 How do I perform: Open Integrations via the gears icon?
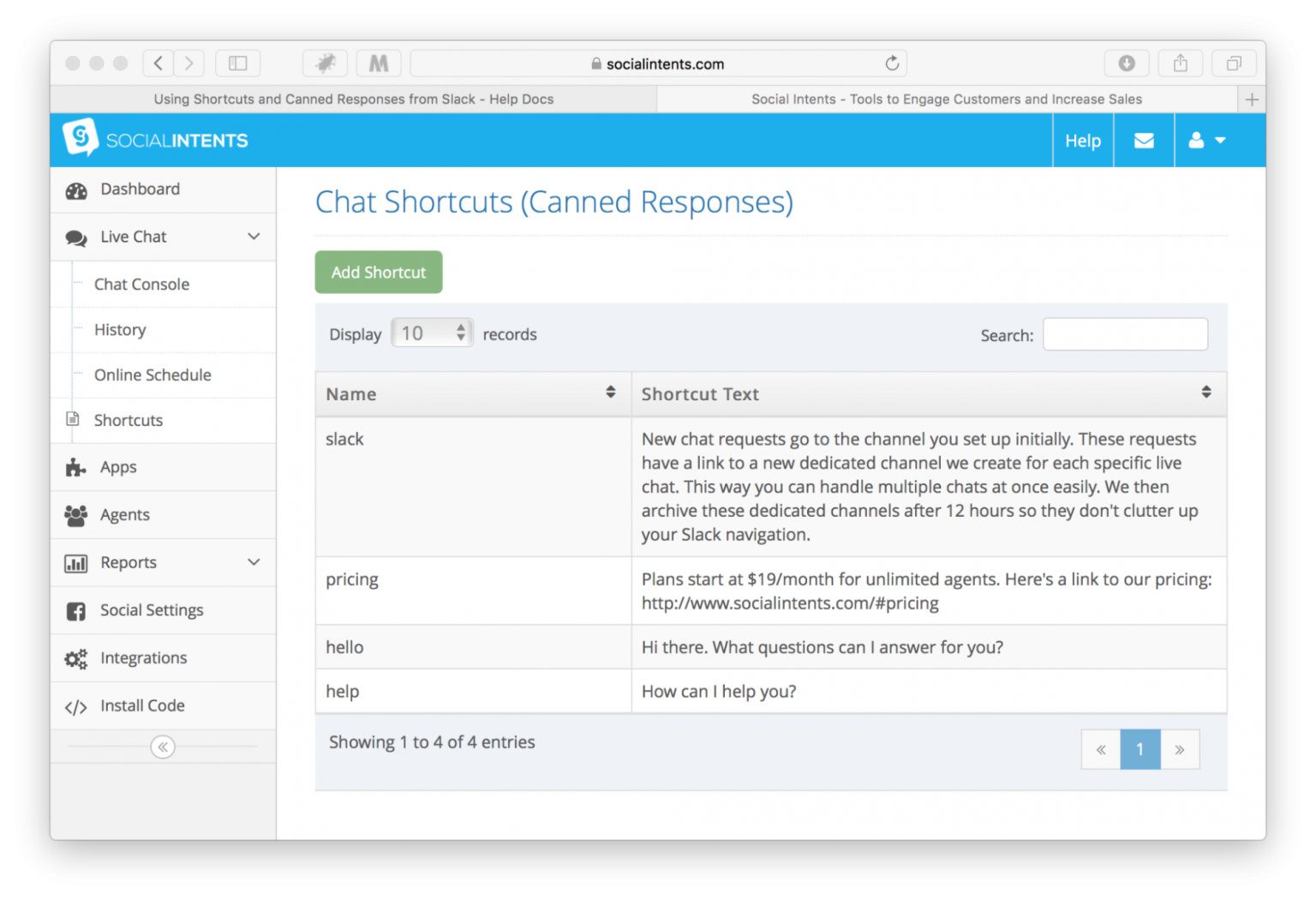[76, 658]
